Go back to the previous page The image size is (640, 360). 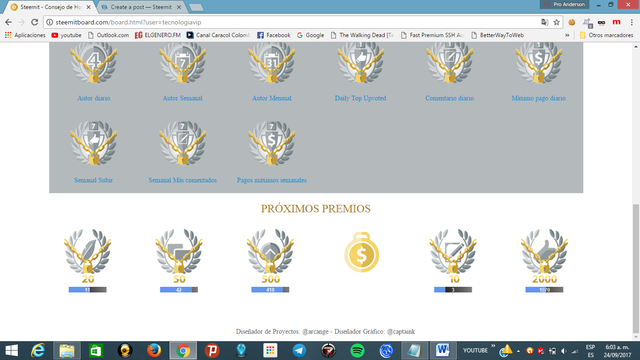(x=9, y=22)
